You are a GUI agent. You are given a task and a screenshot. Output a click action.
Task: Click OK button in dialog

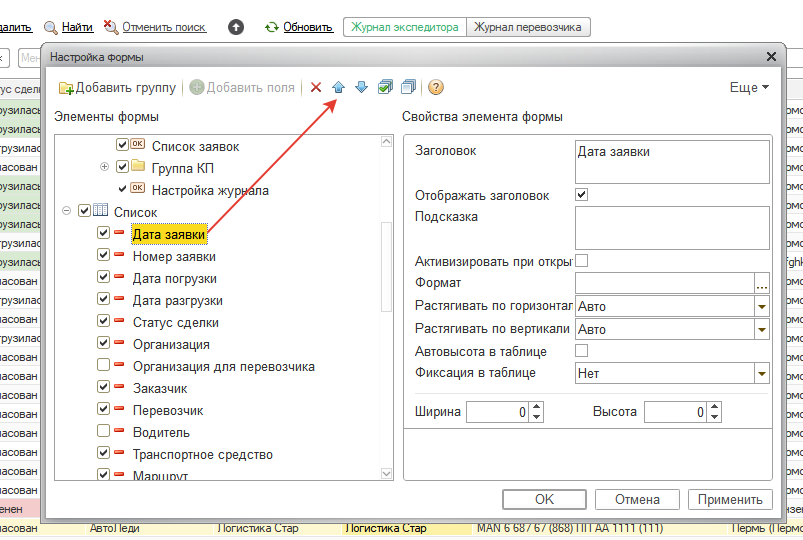pos(544,500)
